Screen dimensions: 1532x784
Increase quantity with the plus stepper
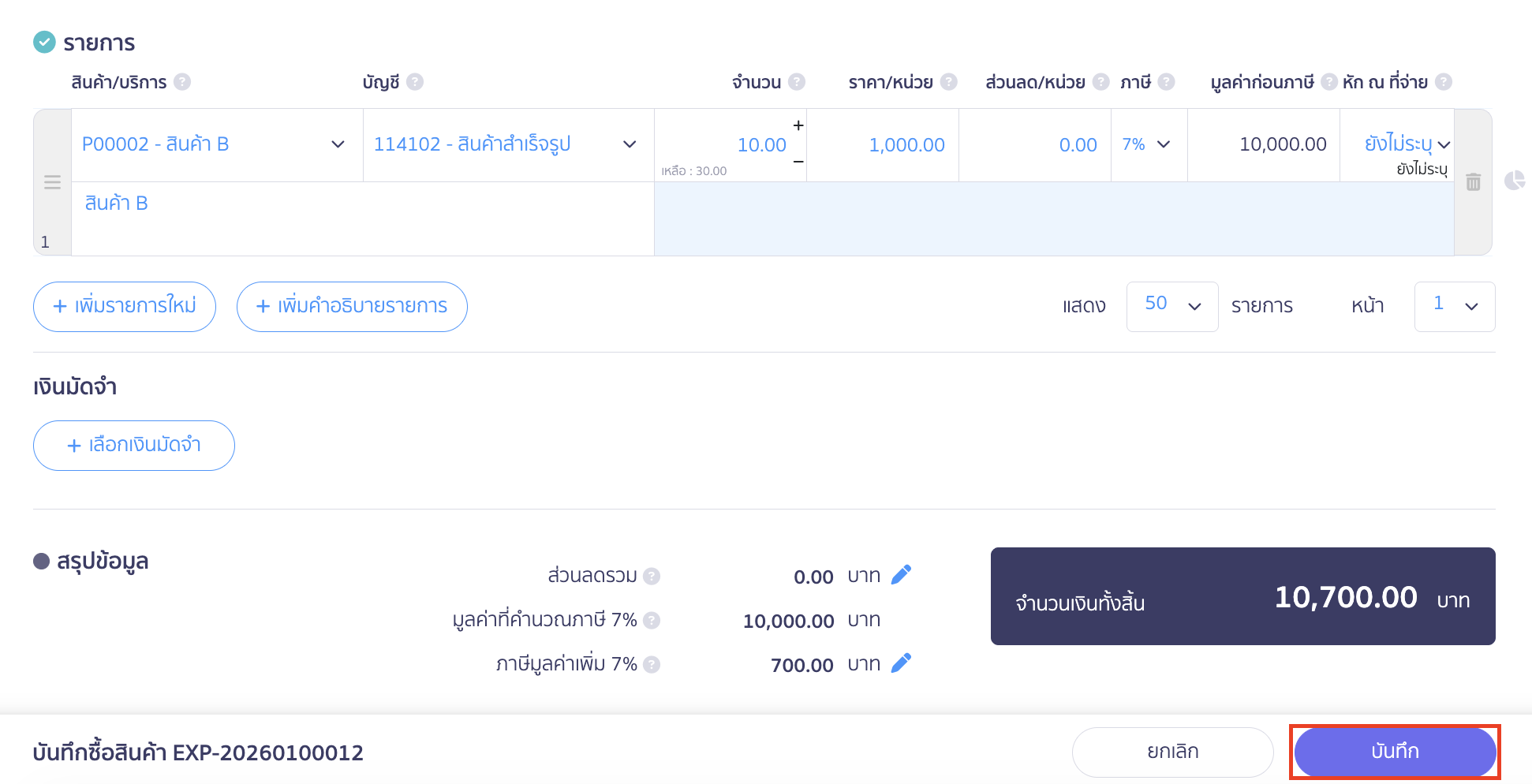[798, 124]
